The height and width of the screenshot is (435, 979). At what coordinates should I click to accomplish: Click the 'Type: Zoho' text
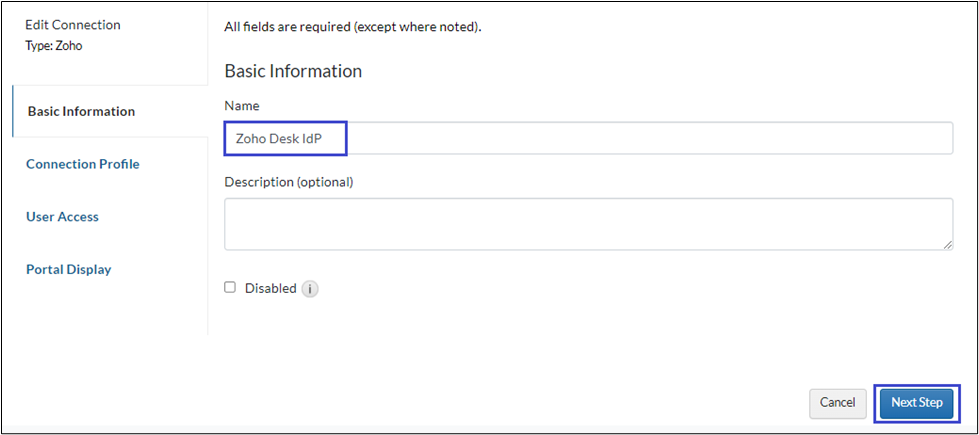[x=55, y=46]
